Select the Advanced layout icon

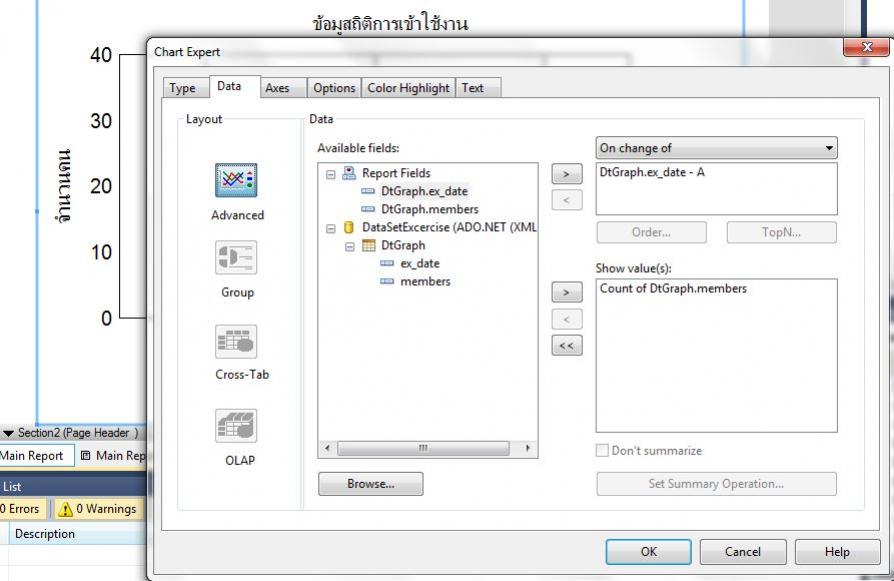click(236, 181)
